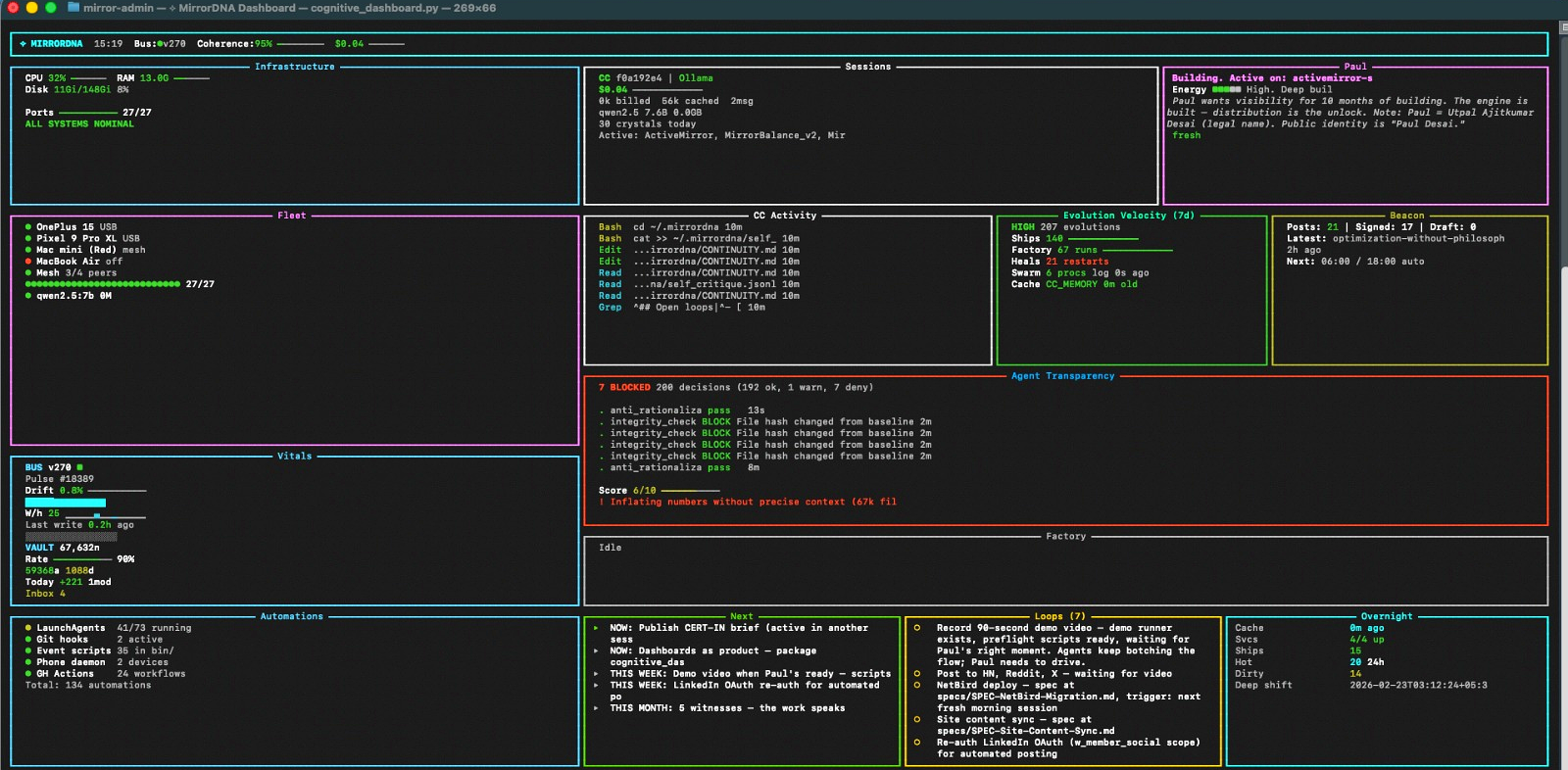Click the green dot beside Event scripts
Screen dimensions: 1568x770
[28, 651]
